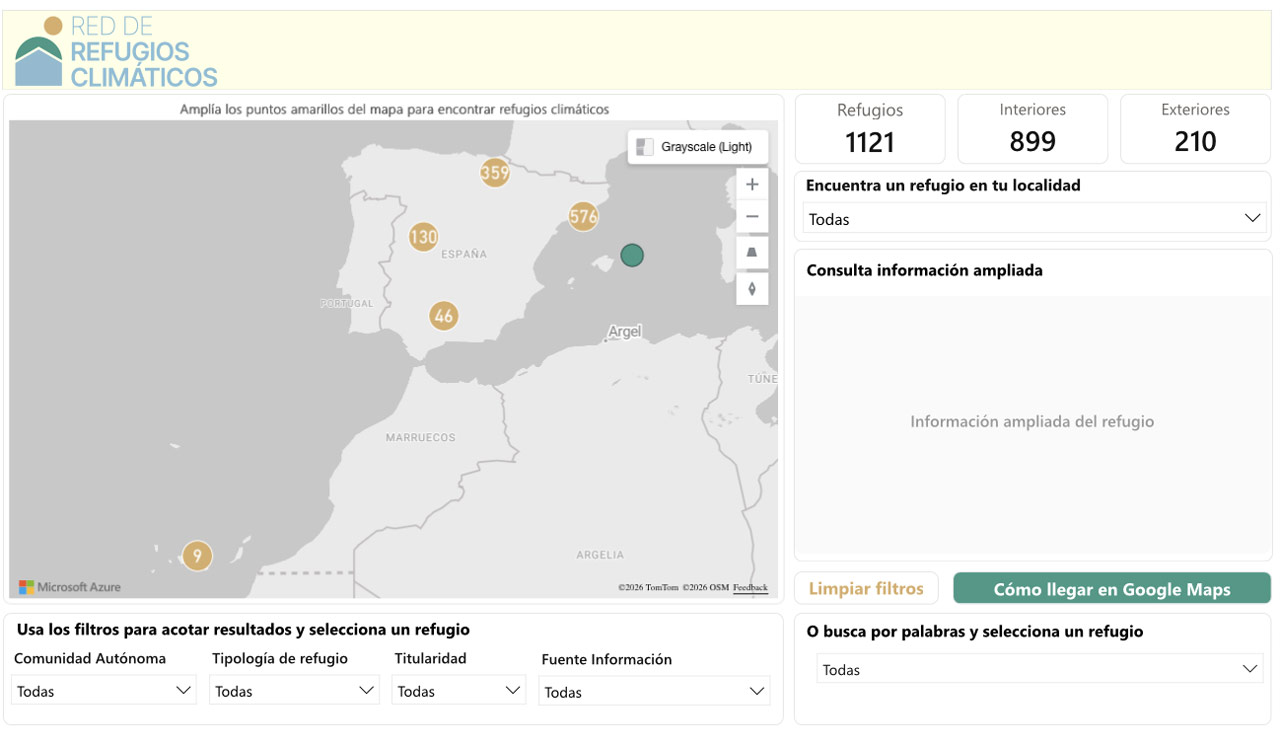Click the Red de Refugios Climáticos logo
This screenshot has width=1280, height=746.
pos(116,52)
